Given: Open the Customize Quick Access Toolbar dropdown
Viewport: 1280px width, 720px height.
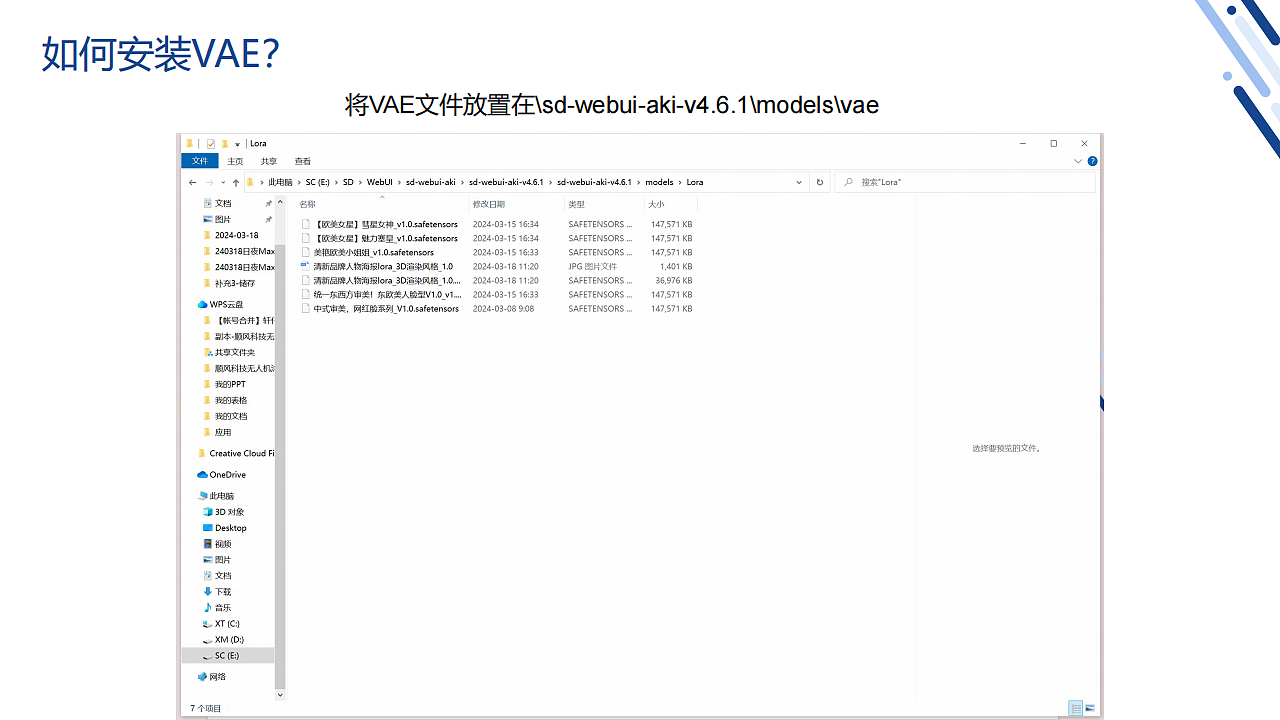Looking at the screenshot, I should pos(237,143).
